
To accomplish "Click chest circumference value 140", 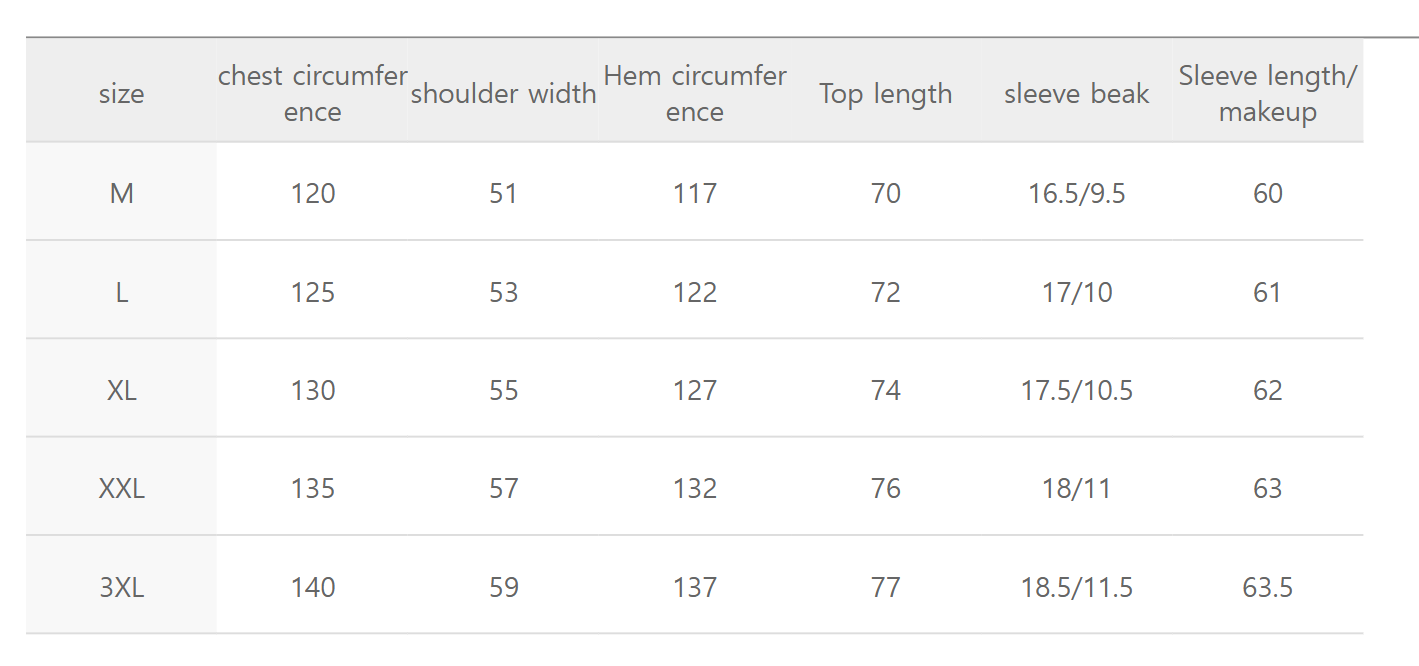I will tap(313, 587).
